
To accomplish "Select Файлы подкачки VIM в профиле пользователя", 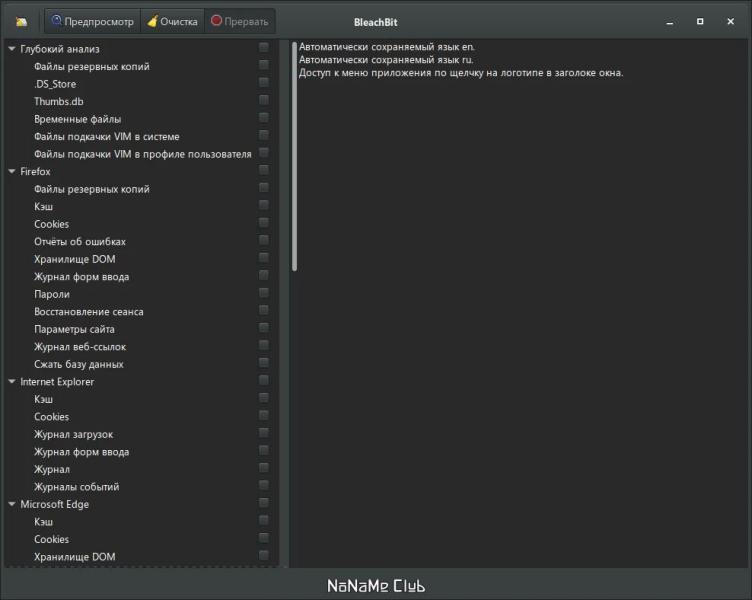I will point(142,154).
